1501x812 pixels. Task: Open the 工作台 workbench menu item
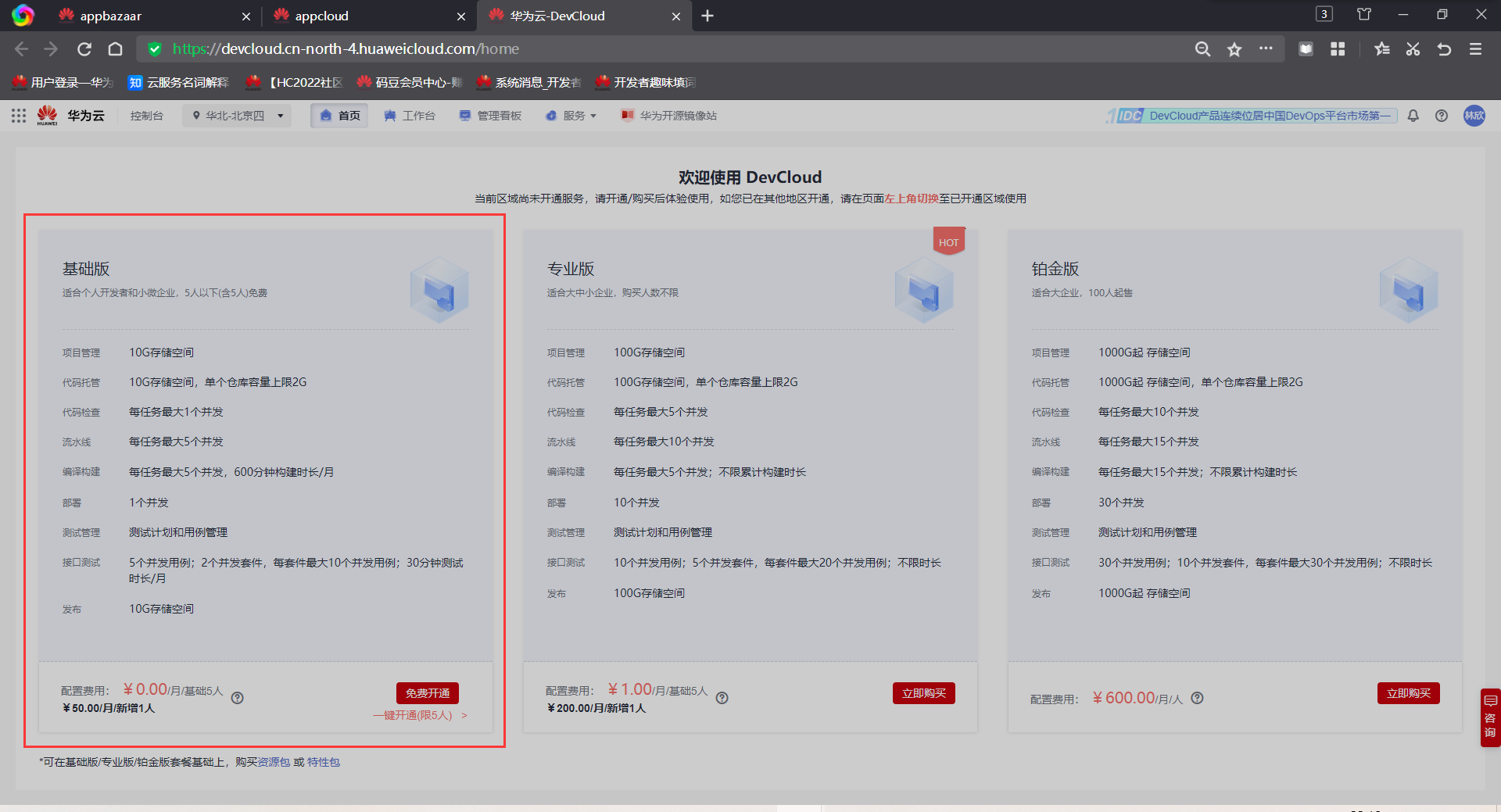coord(410,116)
